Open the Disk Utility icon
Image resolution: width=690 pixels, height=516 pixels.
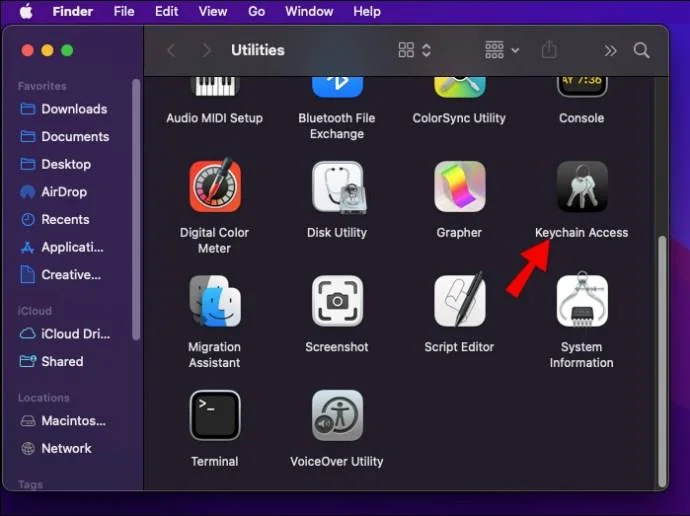point(338,187)
